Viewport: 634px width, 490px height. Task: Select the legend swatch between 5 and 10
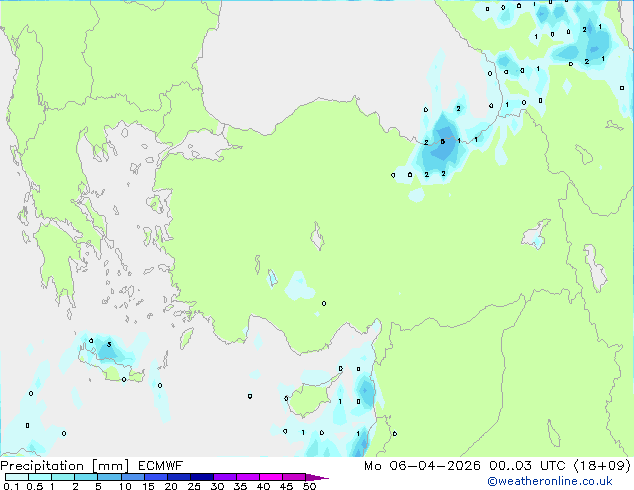109,477
